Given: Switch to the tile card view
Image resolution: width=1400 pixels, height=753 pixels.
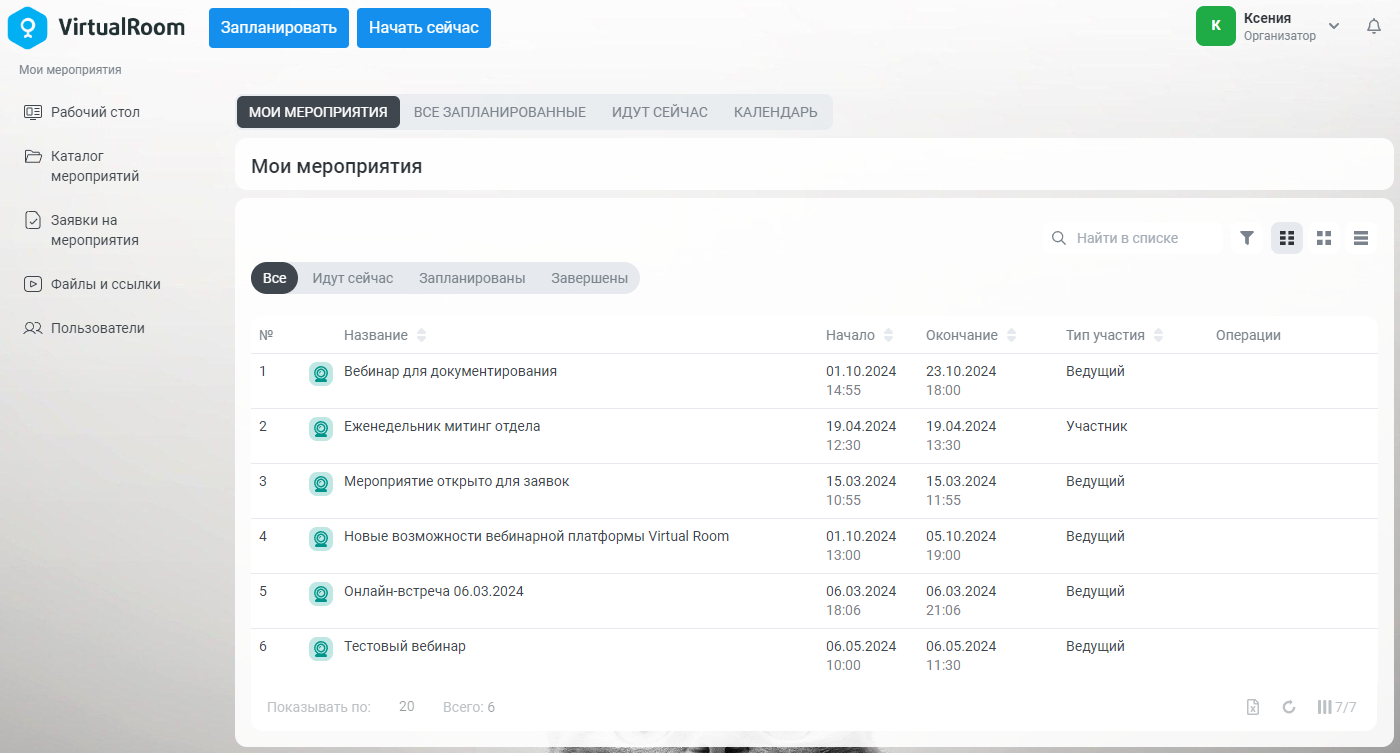Looking at the screenshot, I should point(1324,238).
